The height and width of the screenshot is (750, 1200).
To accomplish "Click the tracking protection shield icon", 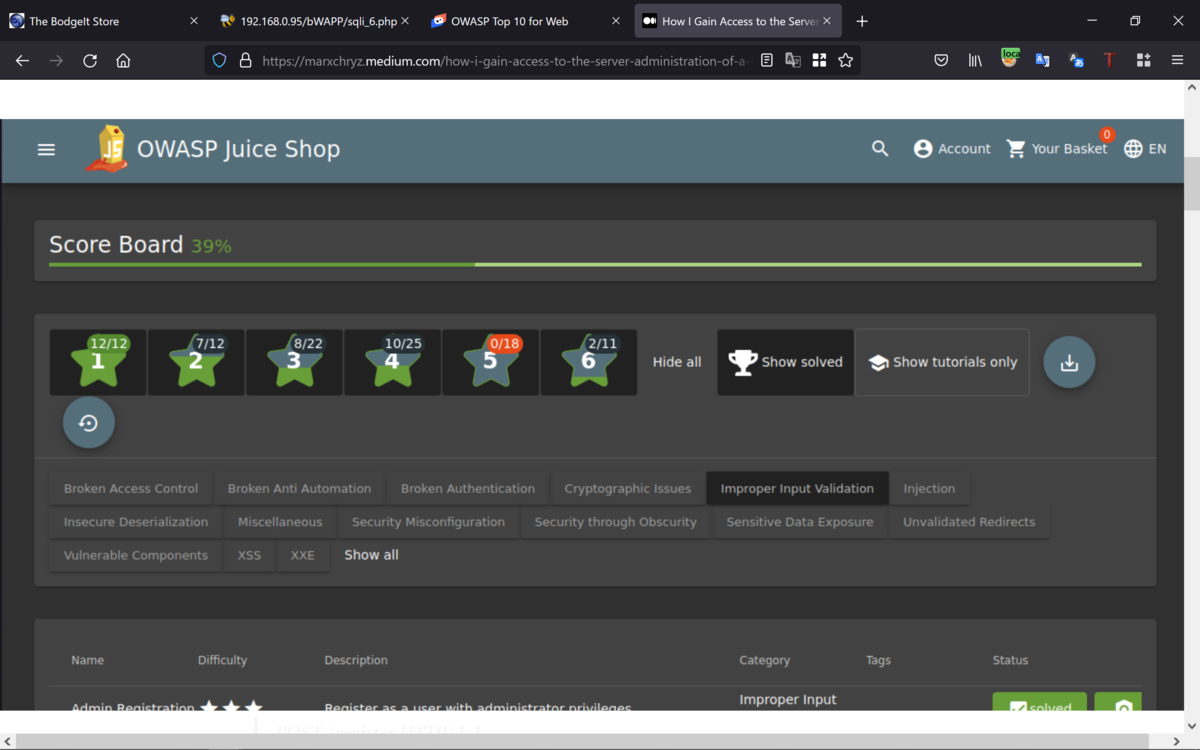I will (x=220, y=61).
